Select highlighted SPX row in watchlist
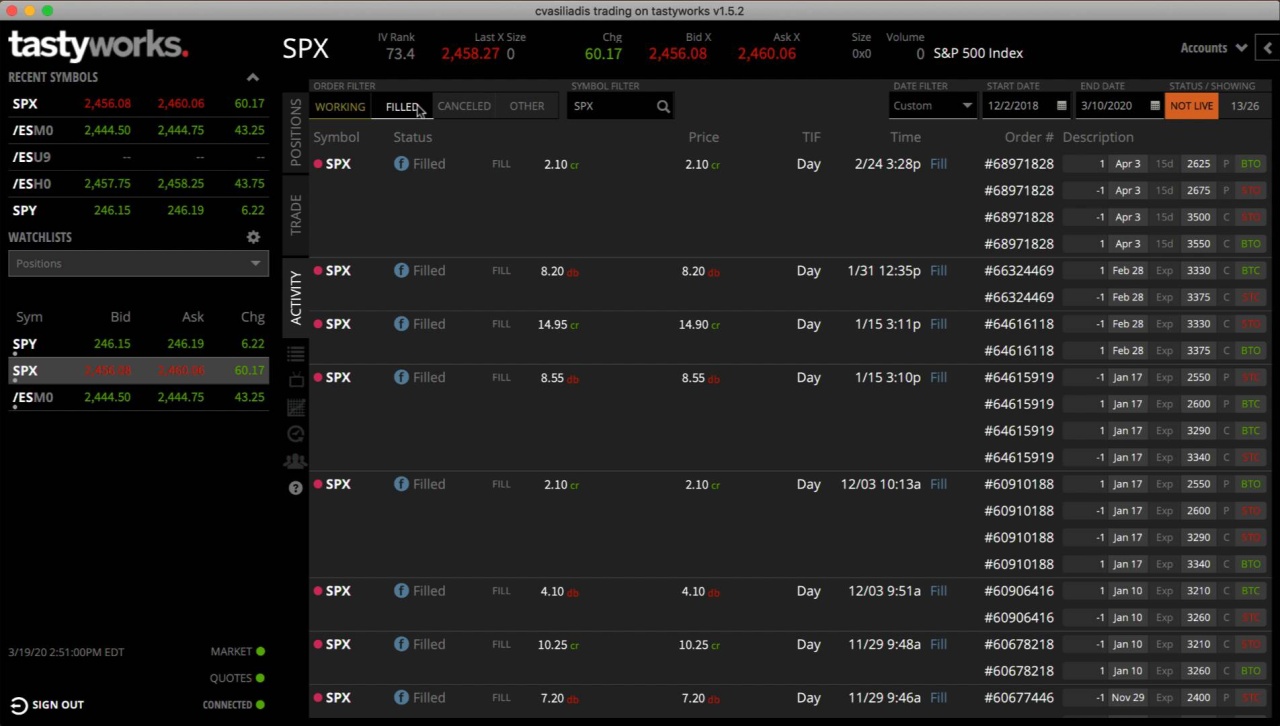 point(138,371)
